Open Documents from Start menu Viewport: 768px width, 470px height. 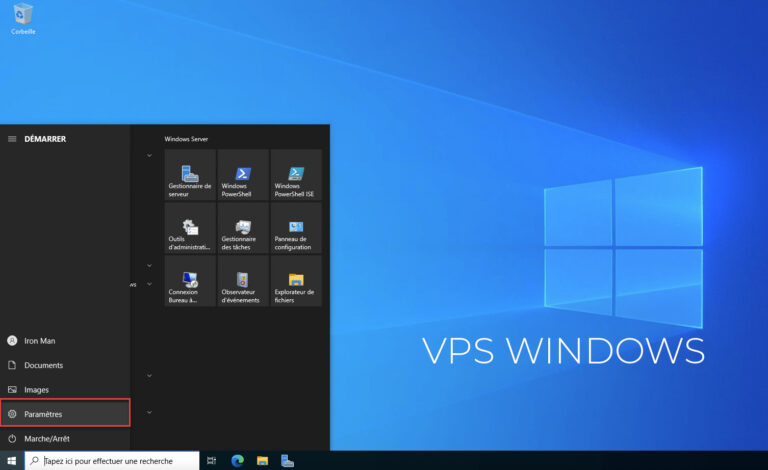[x=65, y=365]
